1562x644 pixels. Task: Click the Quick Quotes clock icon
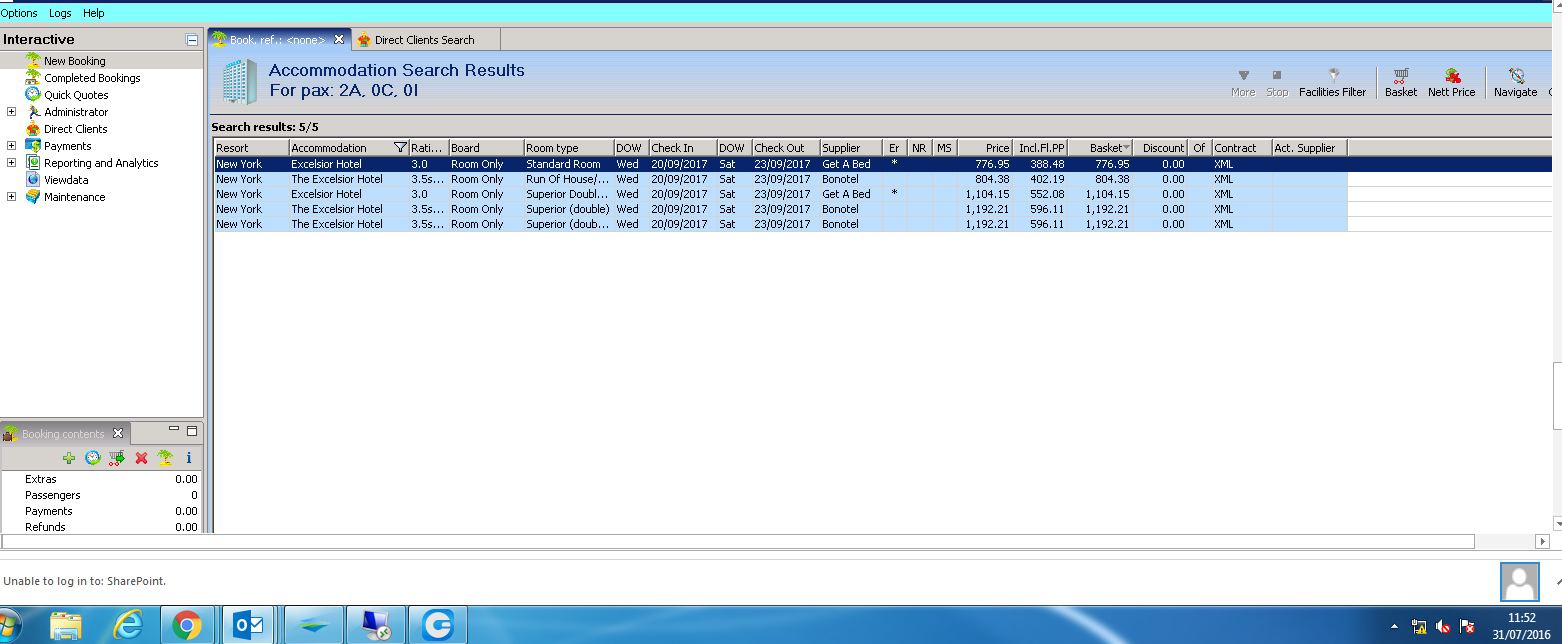(x=33, y=95)
